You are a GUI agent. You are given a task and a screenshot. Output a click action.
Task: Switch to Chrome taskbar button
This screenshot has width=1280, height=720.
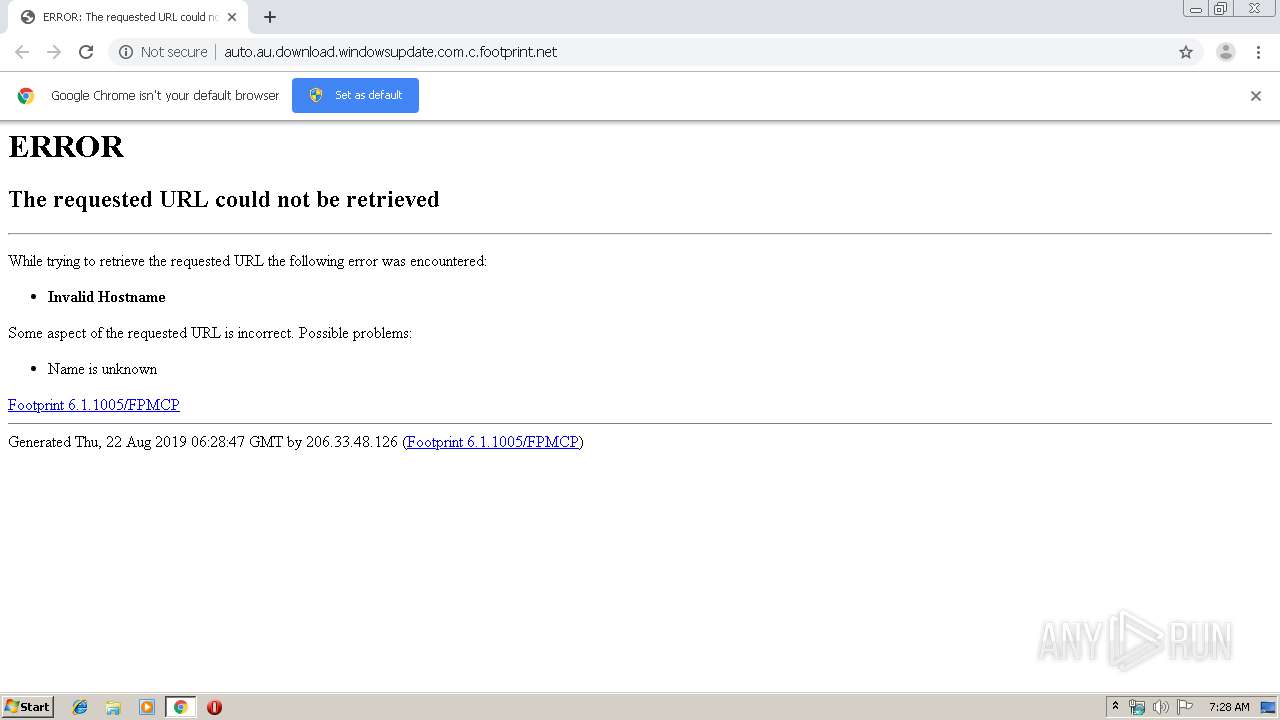(x=180, y=707)
